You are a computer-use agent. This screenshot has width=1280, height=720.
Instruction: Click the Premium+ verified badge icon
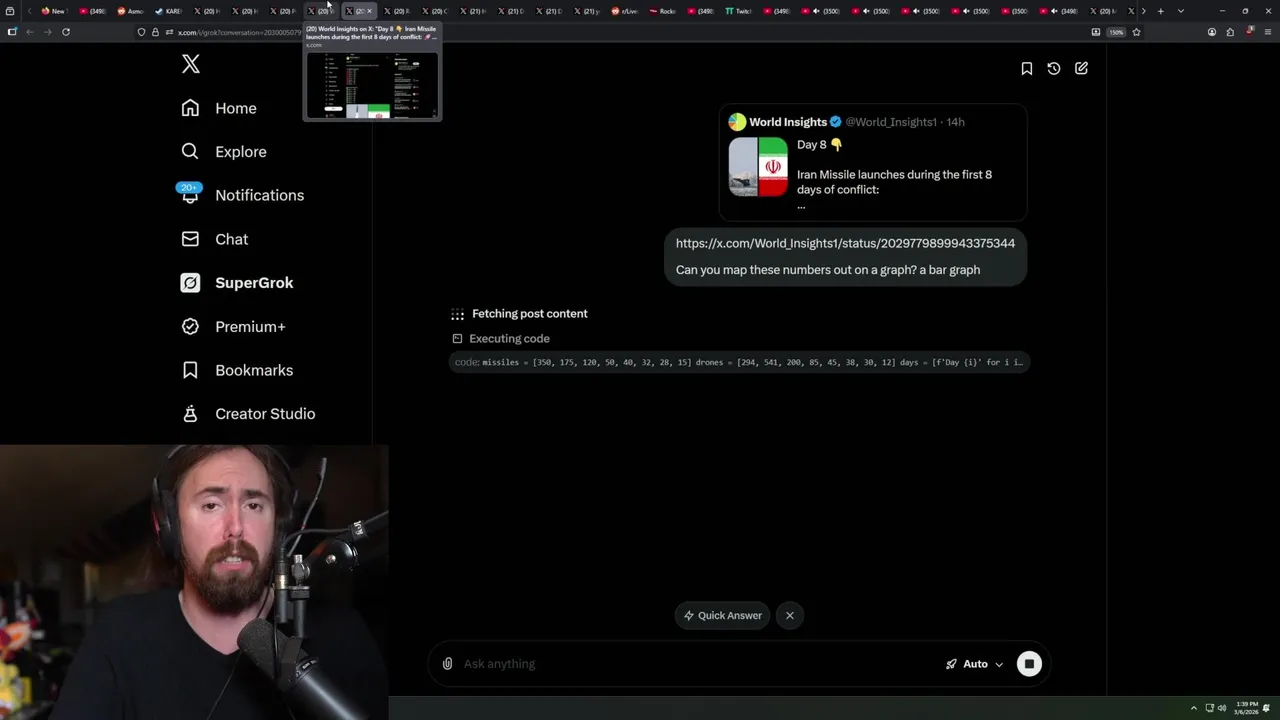[190, 326]
